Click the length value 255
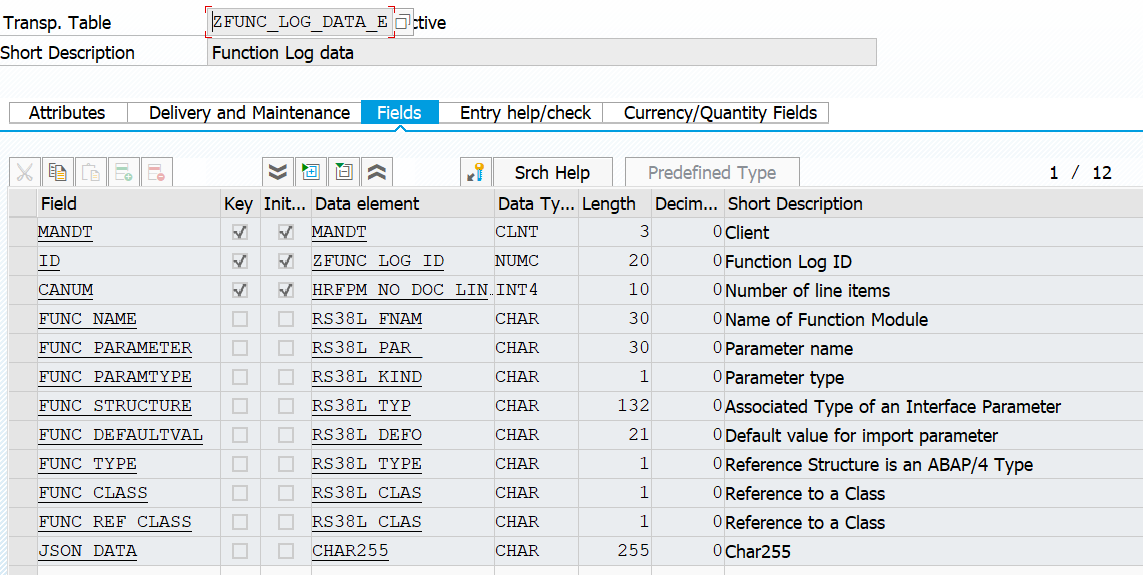Viewport: 1143px width, 575px height. point(633,551)
